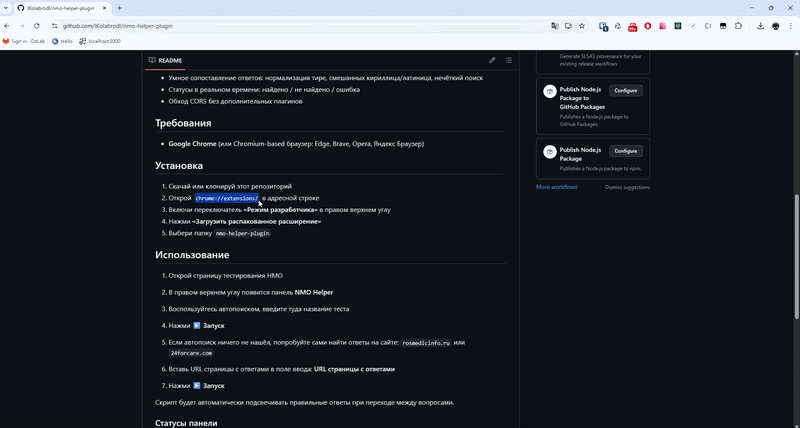Click the browser Back arrow
This screenshot has height=428, width=800.
(x=7, y=26)
